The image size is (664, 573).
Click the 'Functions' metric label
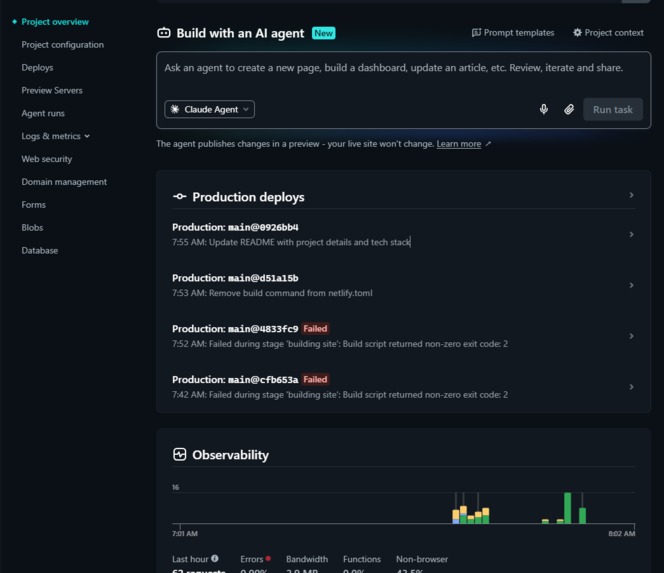click(362, 559)
